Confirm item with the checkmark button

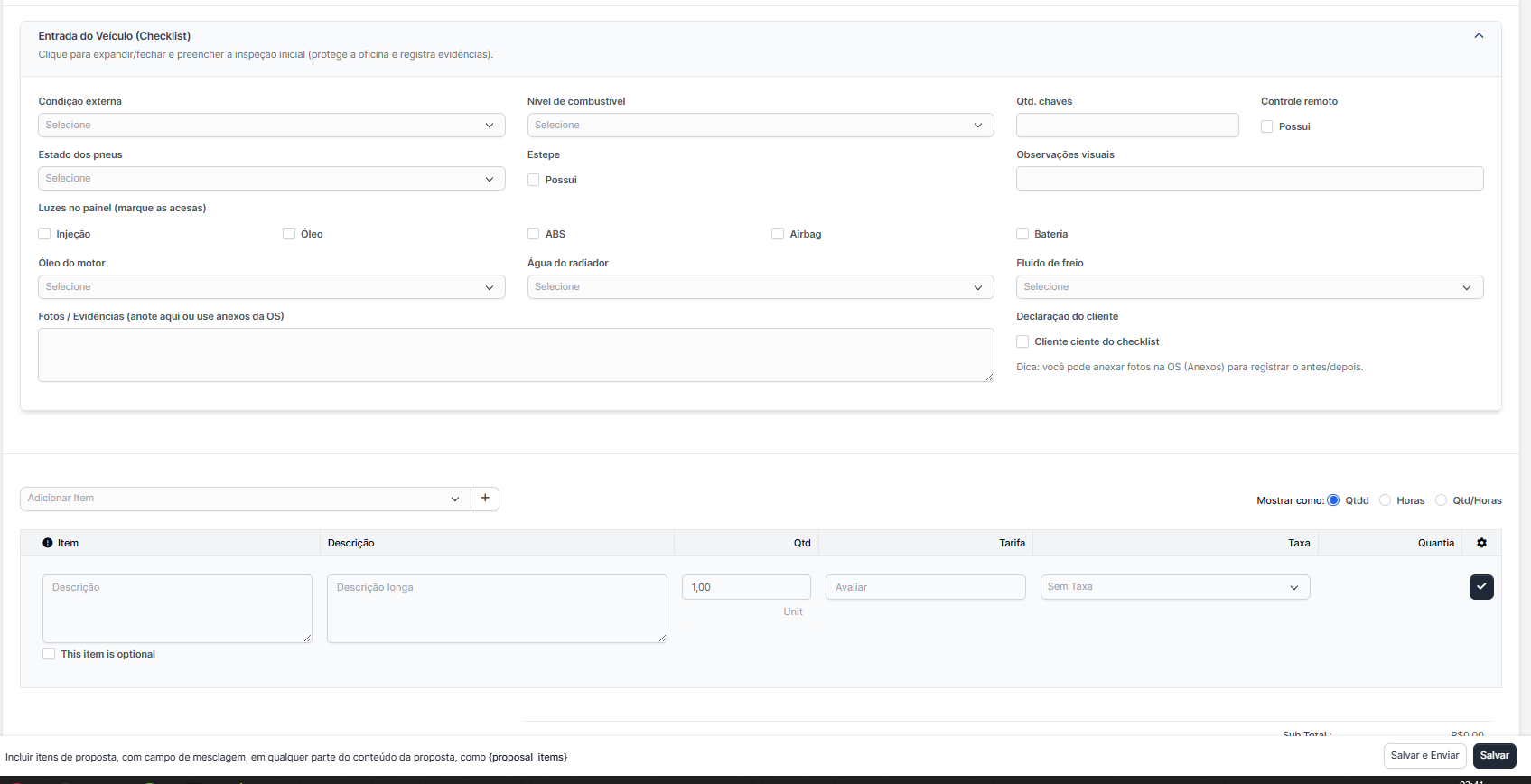(x=1481, y=587)
